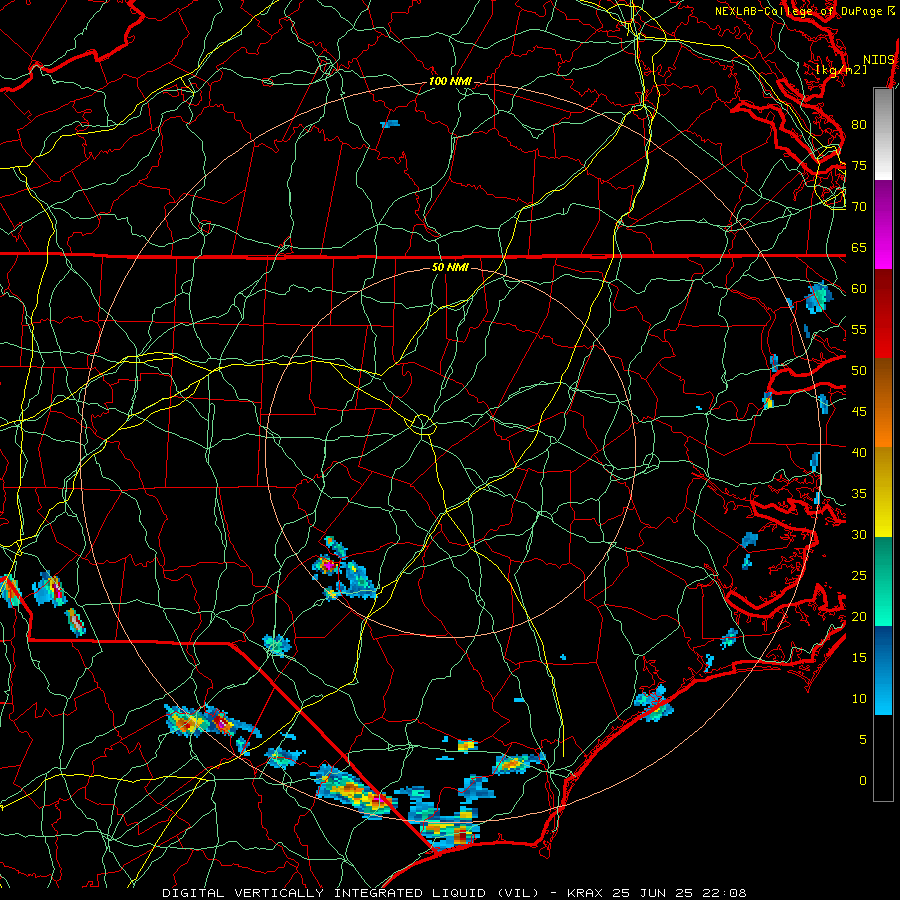Click the 40 value on the legend
The image size is (900, 900).
[859, 452]
